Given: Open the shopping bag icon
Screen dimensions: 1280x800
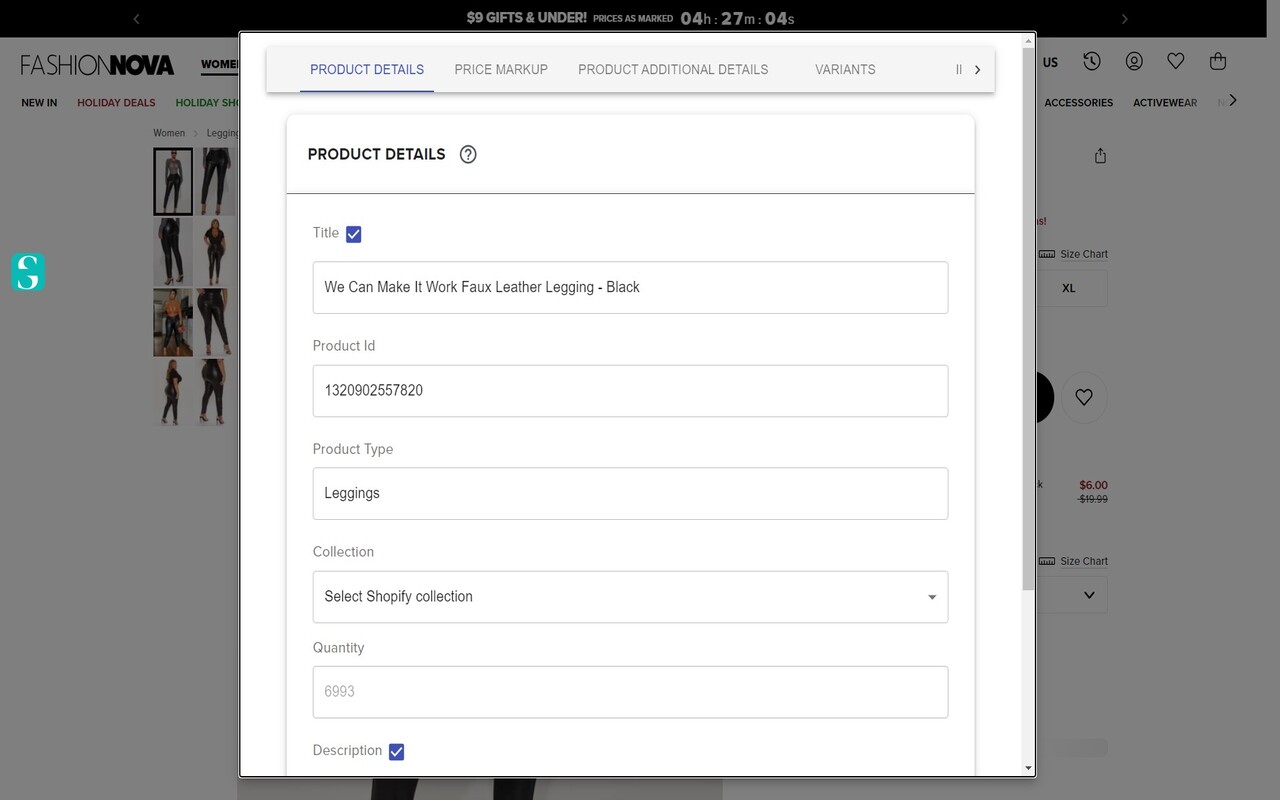Looking at the screenshot, I should point(1218,61).
